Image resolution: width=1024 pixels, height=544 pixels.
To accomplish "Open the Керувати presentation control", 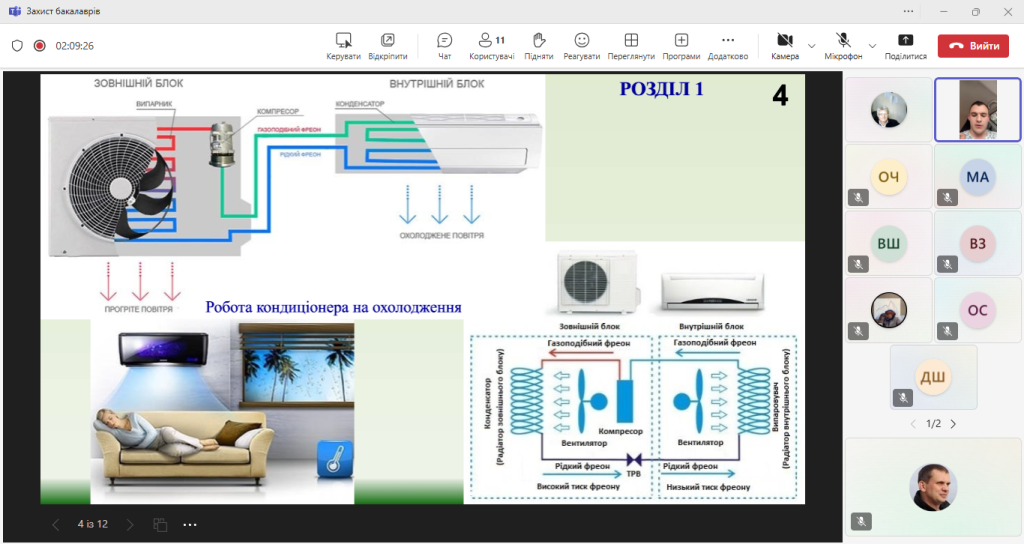I will point(343,45).
